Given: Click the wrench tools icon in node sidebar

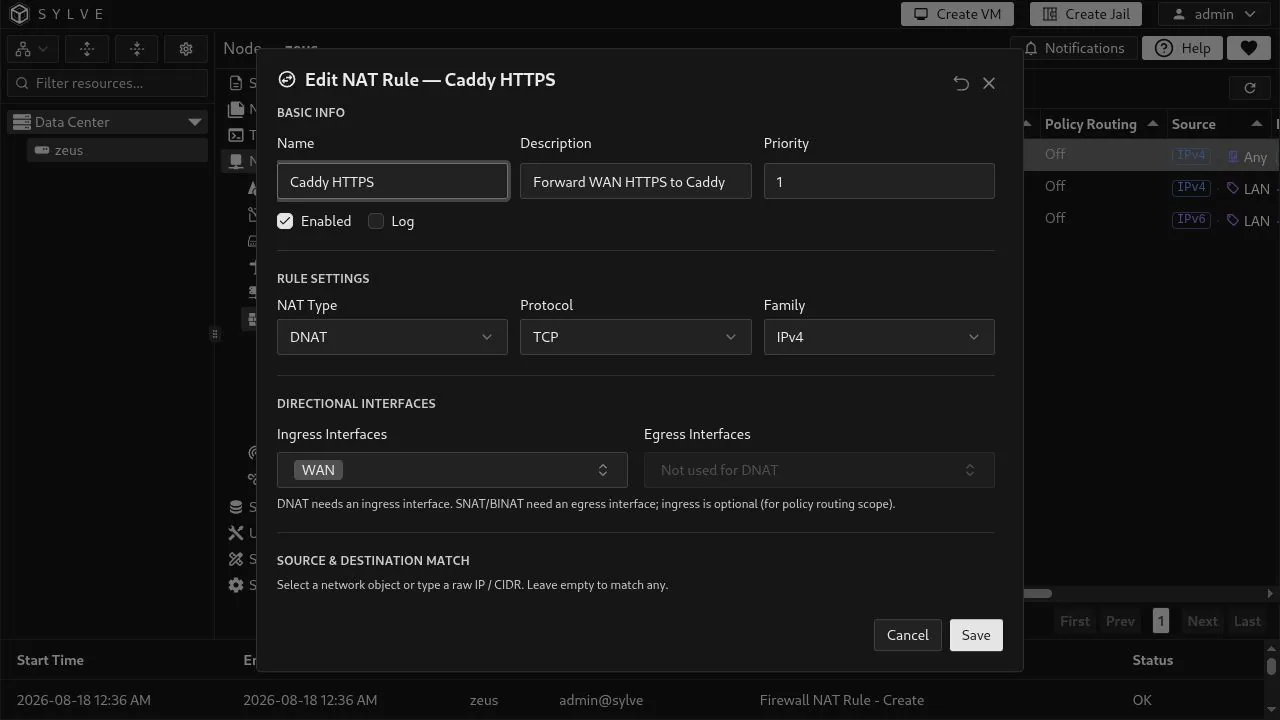Looking at the screenshot, I should (236, 533).
